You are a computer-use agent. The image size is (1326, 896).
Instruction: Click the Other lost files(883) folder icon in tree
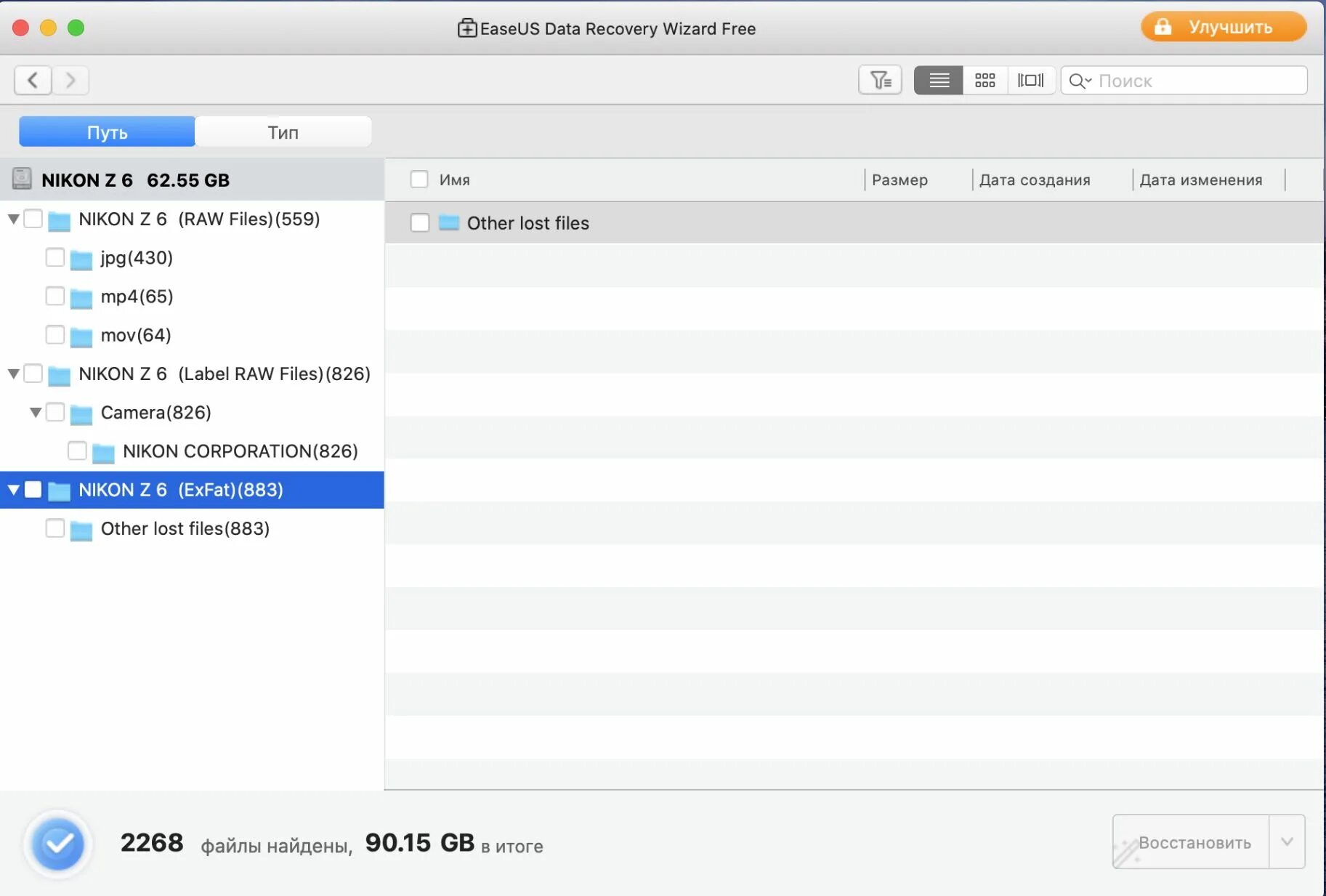point(81,530)
